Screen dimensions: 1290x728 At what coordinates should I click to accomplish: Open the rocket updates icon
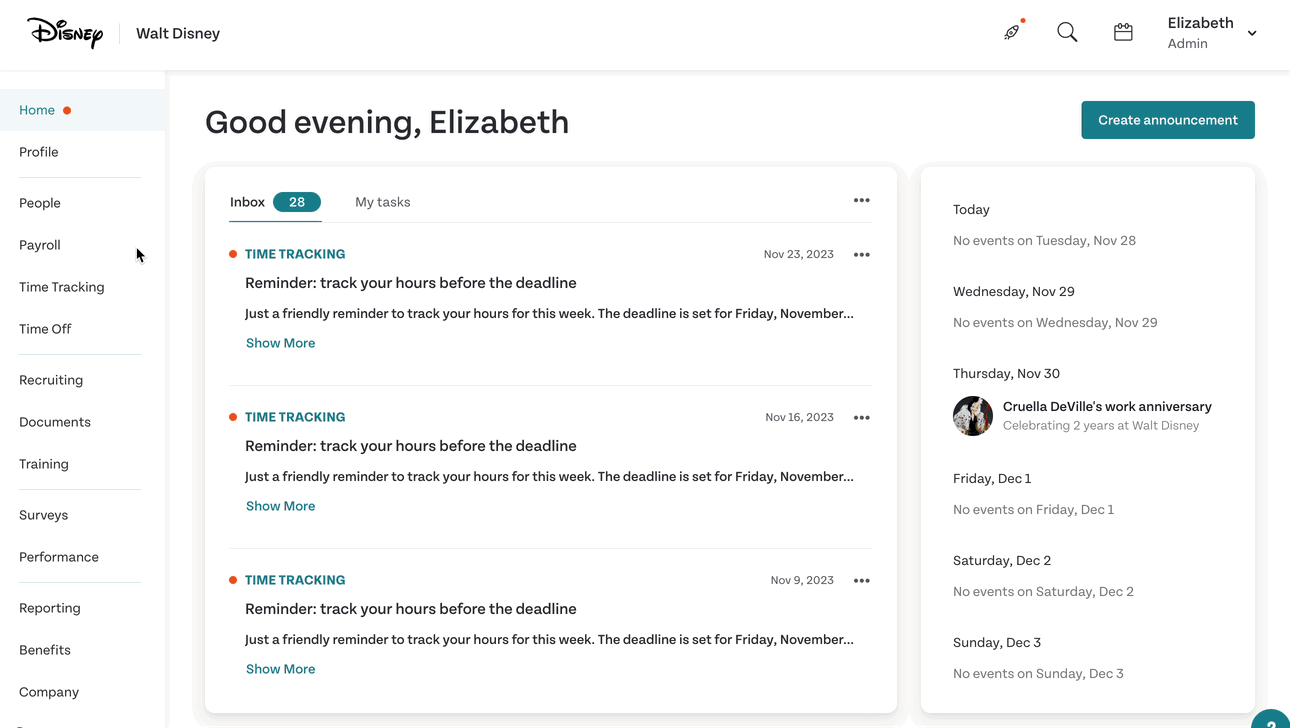coord(1012,32)
